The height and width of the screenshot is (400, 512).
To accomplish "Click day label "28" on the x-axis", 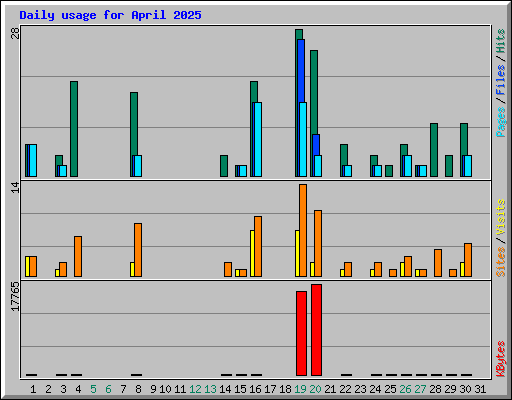I will click(435, 389).
